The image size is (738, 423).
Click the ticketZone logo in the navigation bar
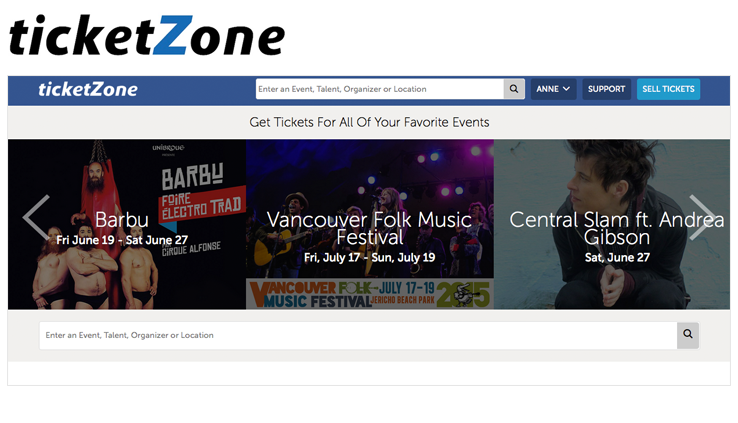coord(88,89)
